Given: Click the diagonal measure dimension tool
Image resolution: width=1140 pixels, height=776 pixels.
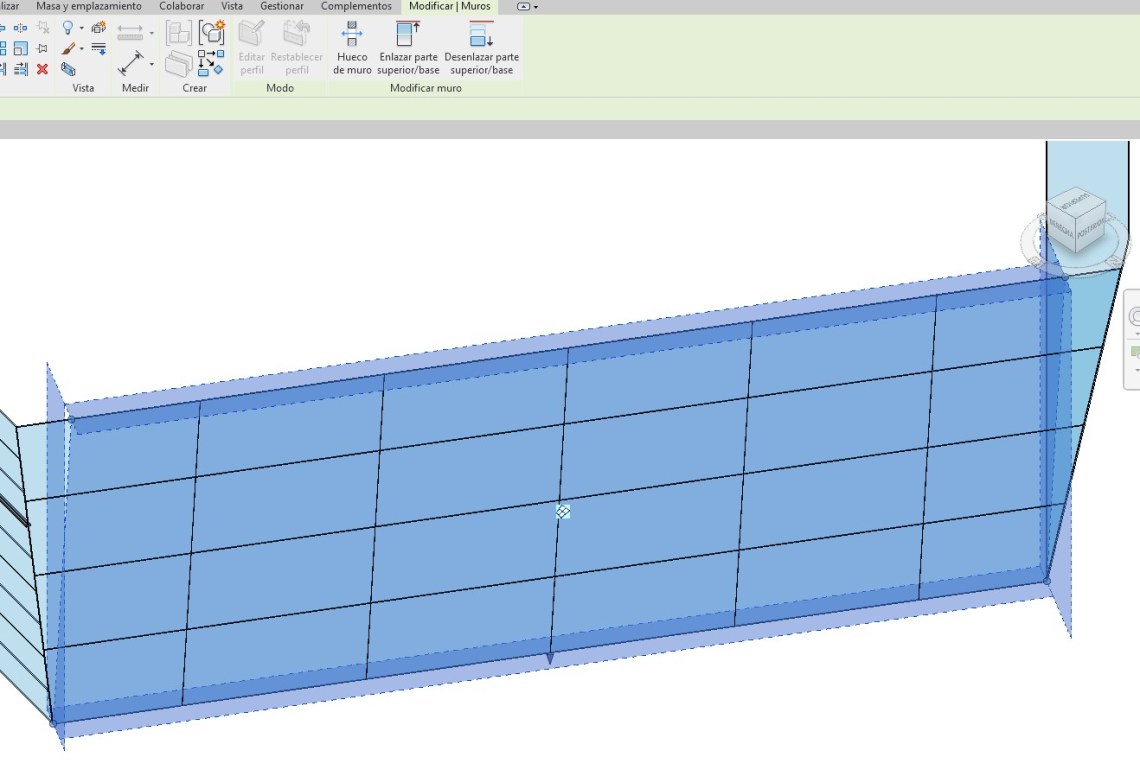Looking at the screenshot, I should pyautogui.click(x=130, y=65).
